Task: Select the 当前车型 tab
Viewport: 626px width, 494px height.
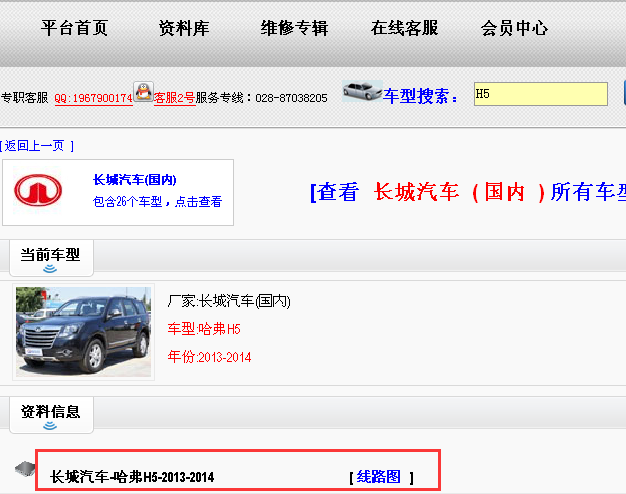Action: coord(51,257)
